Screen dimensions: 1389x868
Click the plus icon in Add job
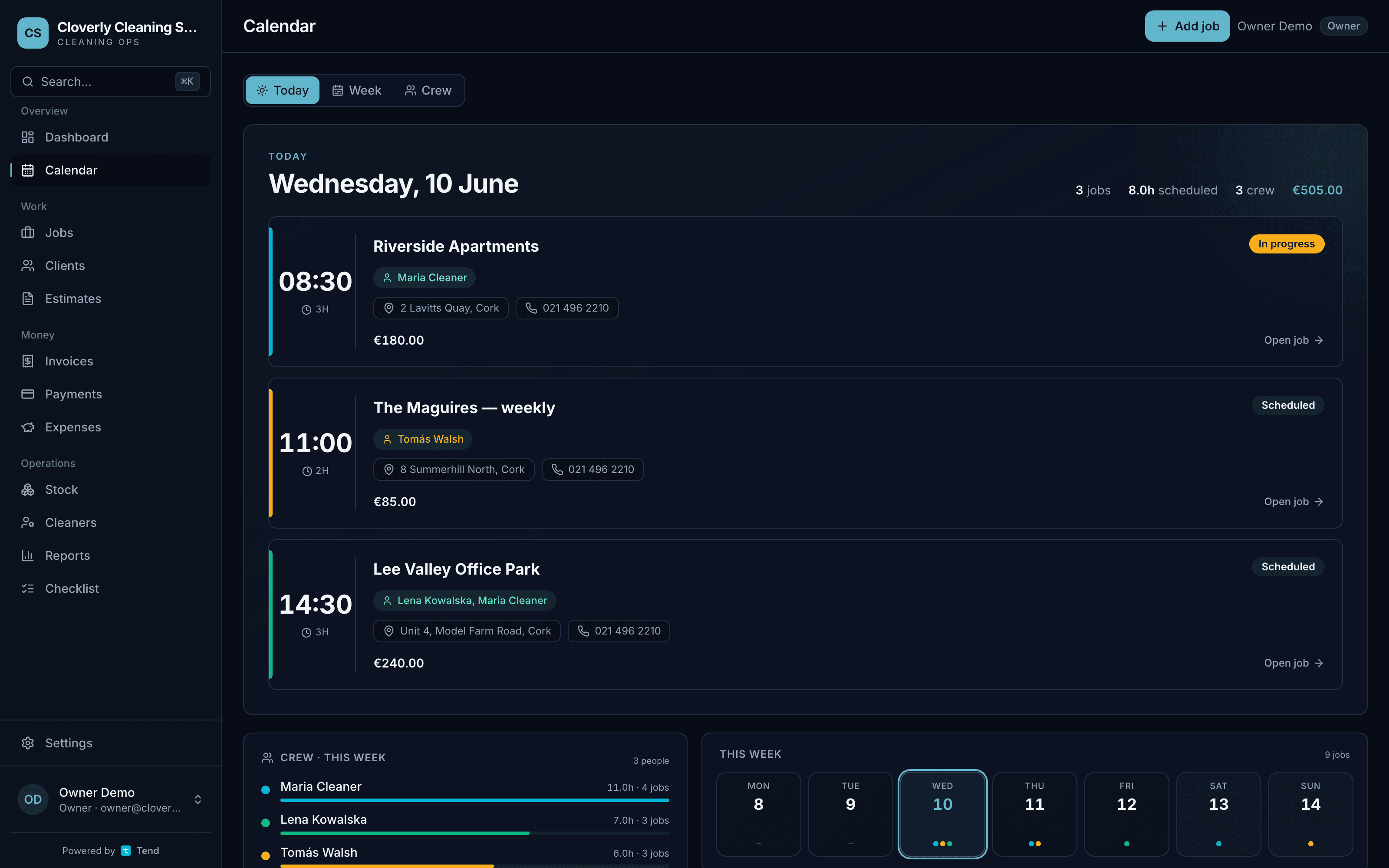[1162, 26]
